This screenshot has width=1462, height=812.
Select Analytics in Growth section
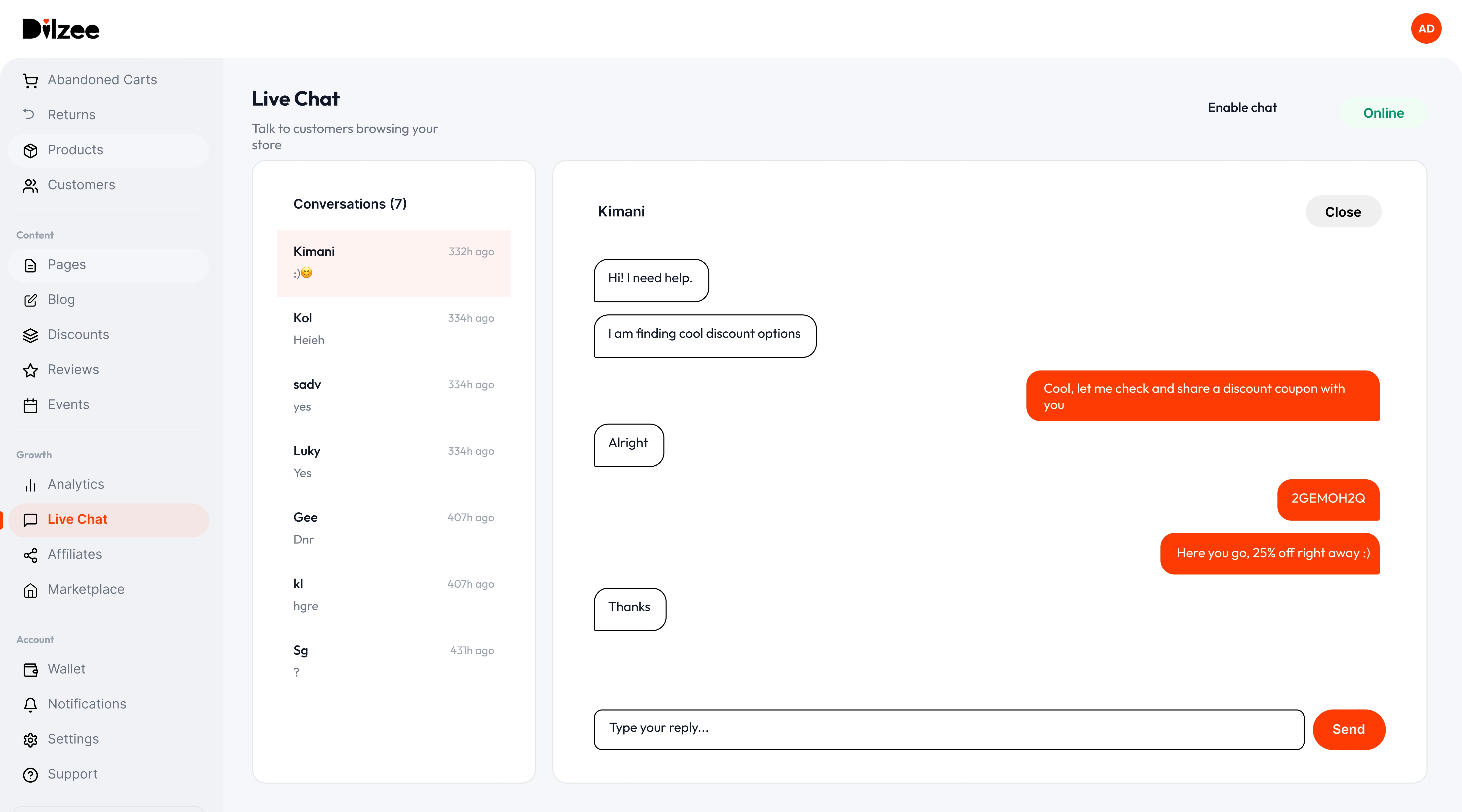[108, 485]
